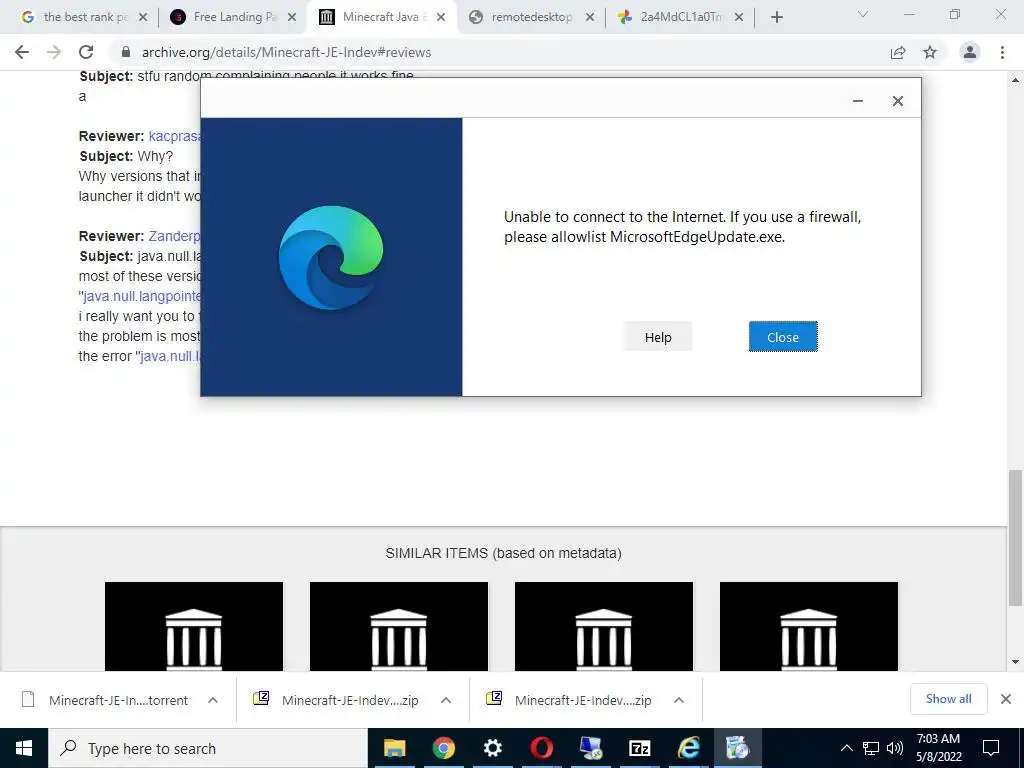Open the first similar item thumbnail

click(x=194, y=626)
